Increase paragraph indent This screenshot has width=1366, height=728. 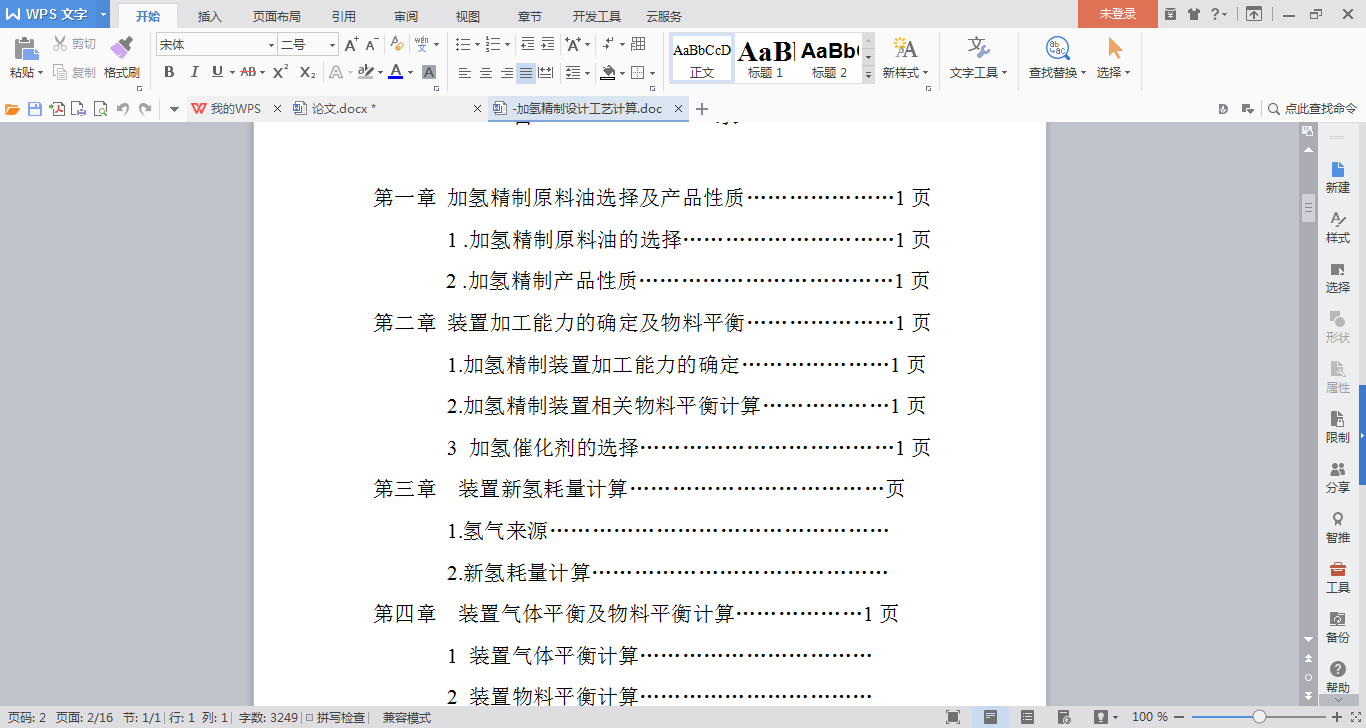pos(547,45)
